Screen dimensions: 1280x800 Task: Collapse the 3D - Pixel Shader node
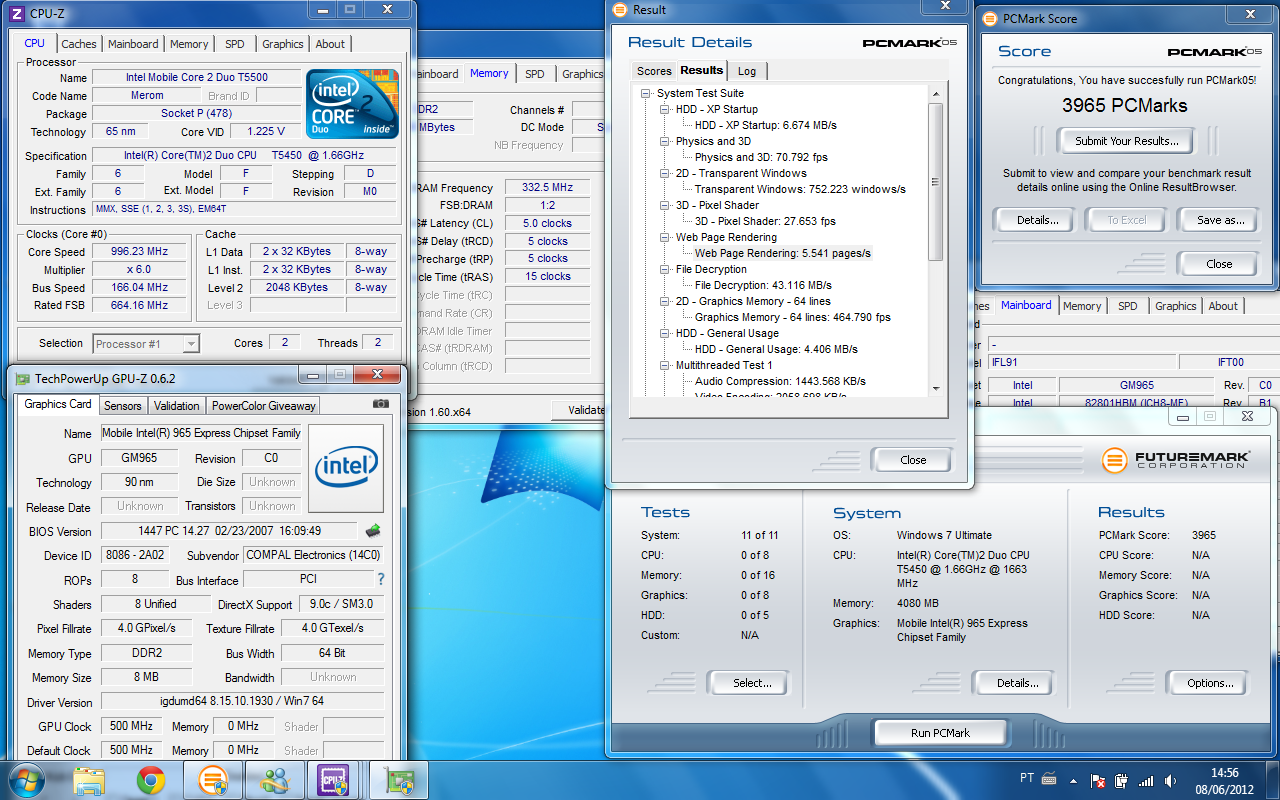pos(665,205)
